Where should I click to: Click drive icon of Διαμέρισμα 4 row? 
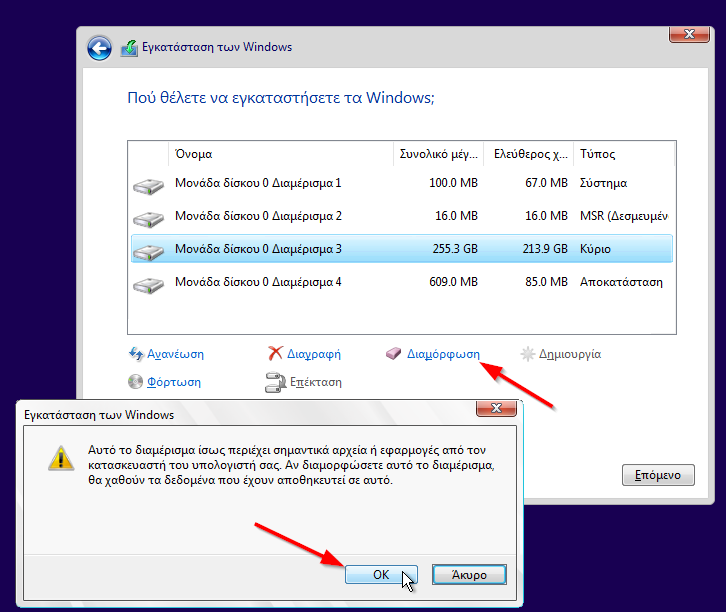coord(148,285)
